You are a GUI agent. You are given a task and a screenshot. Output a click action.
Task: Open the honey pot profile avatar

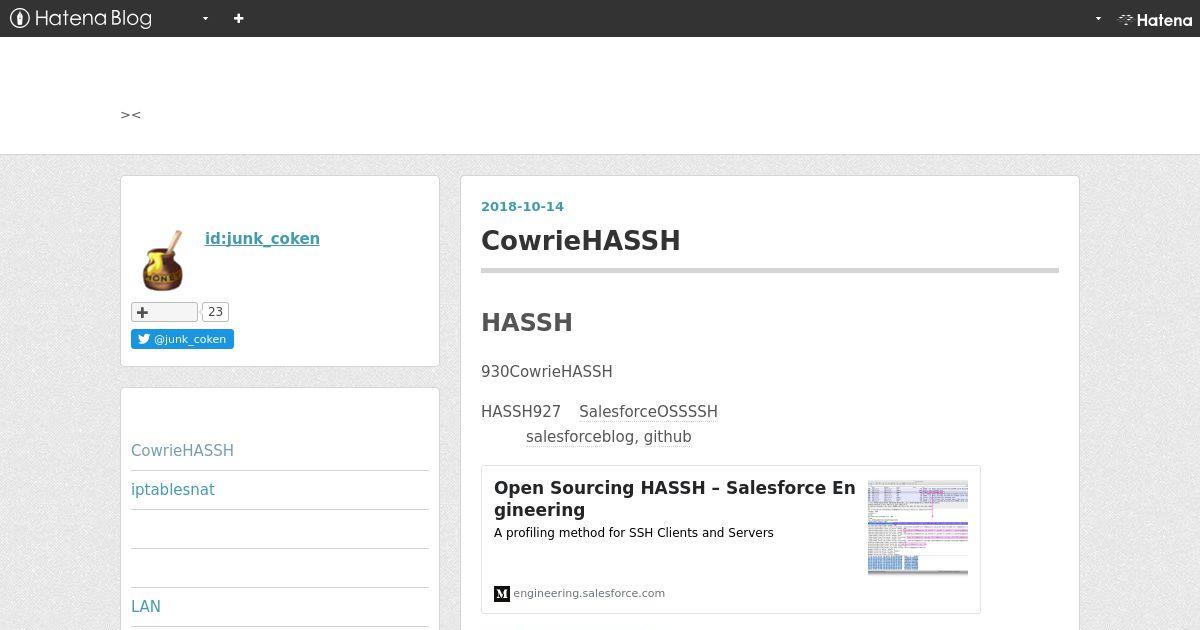[162, 260]
